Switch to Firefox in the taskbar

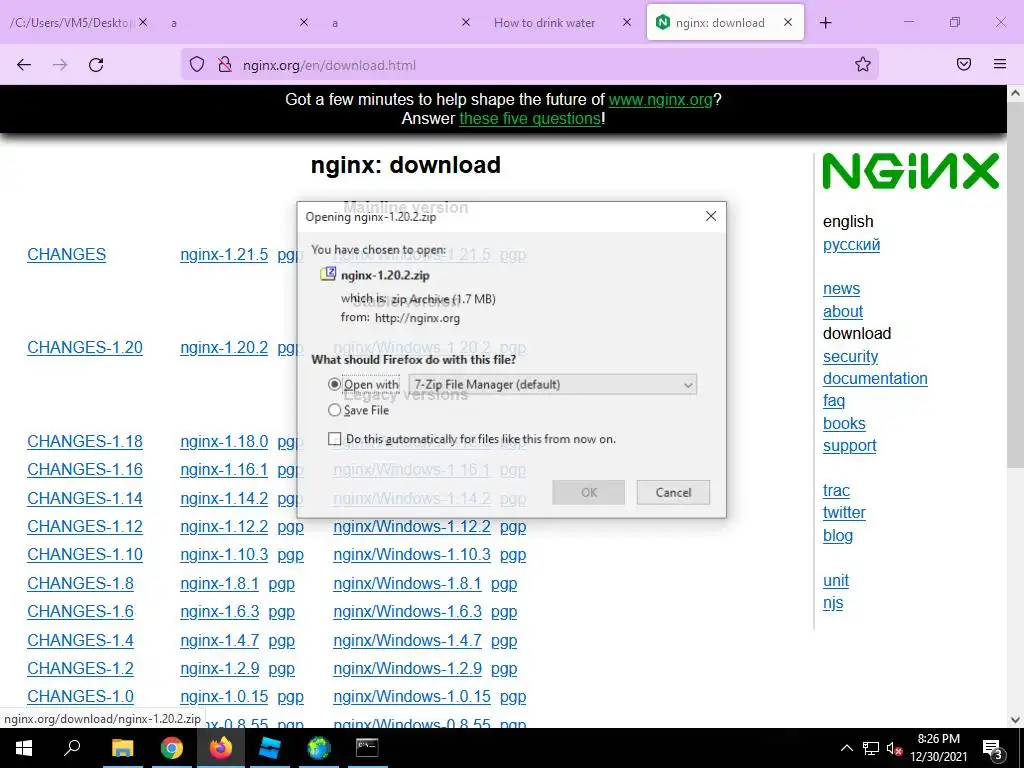coord(221,748)
